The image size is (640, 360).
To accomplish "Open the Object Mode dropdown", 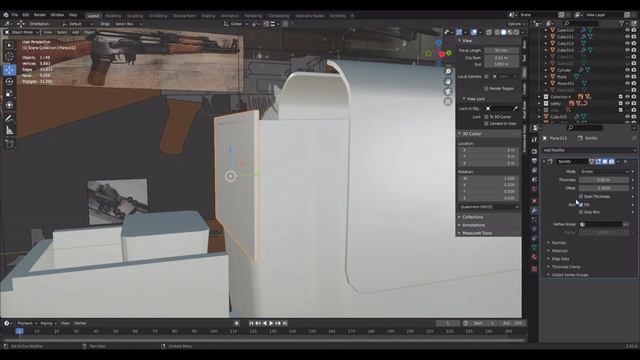I will (21, 32).
